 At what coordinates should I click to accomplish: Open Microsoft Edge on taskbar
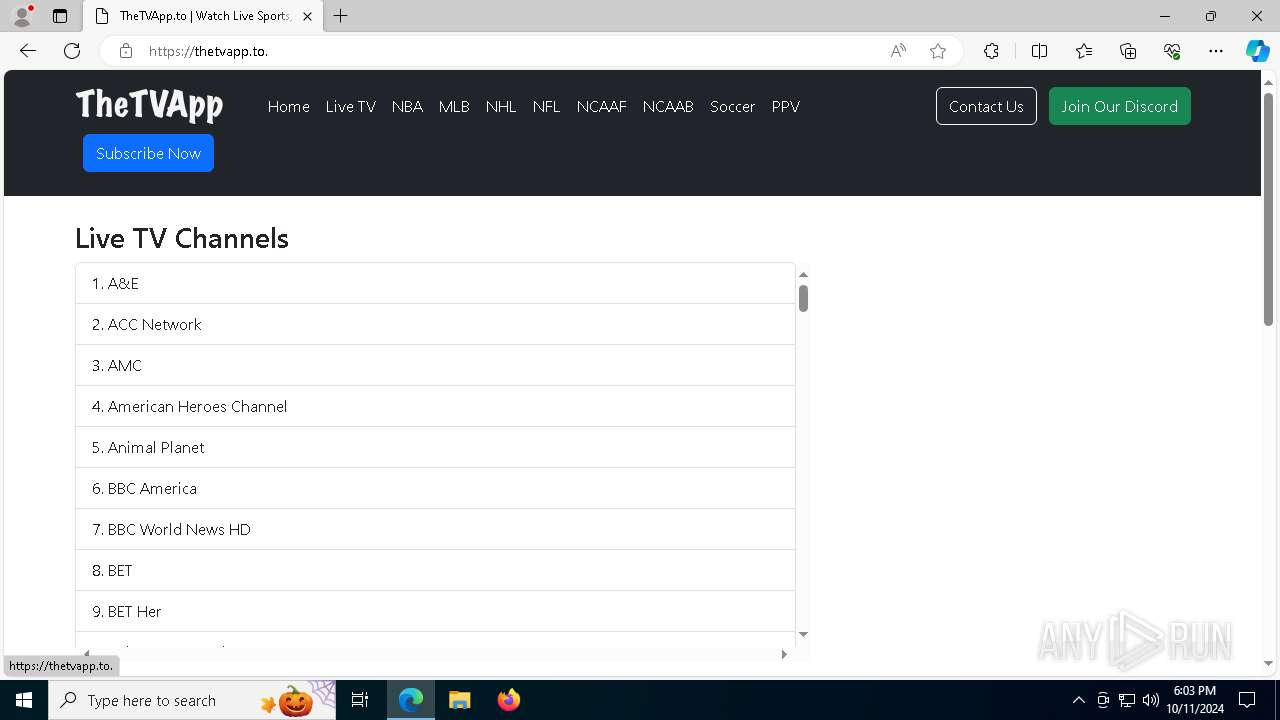pyautogui.click(x=411, y=700)
